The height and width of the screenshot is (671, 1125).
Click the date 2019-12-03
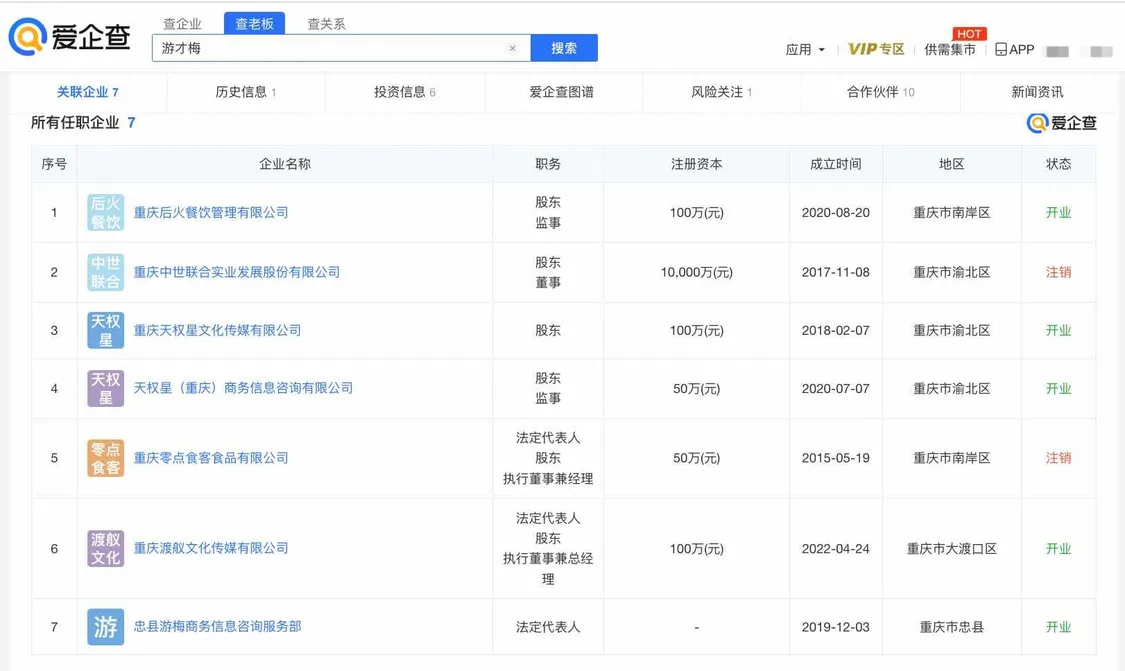(x=836, y=627)
